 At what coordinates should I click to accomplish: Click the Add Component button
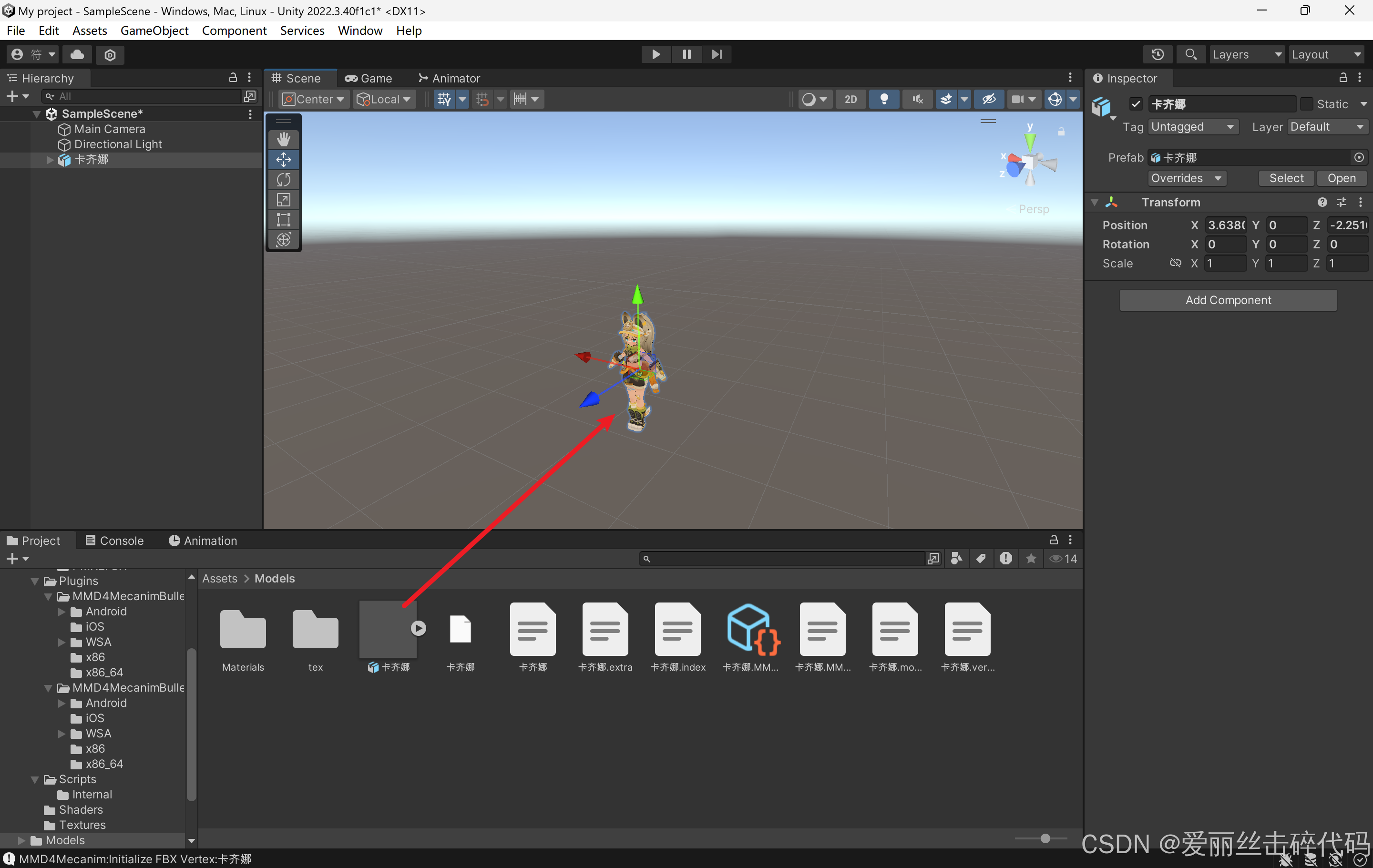point(1228,300)
